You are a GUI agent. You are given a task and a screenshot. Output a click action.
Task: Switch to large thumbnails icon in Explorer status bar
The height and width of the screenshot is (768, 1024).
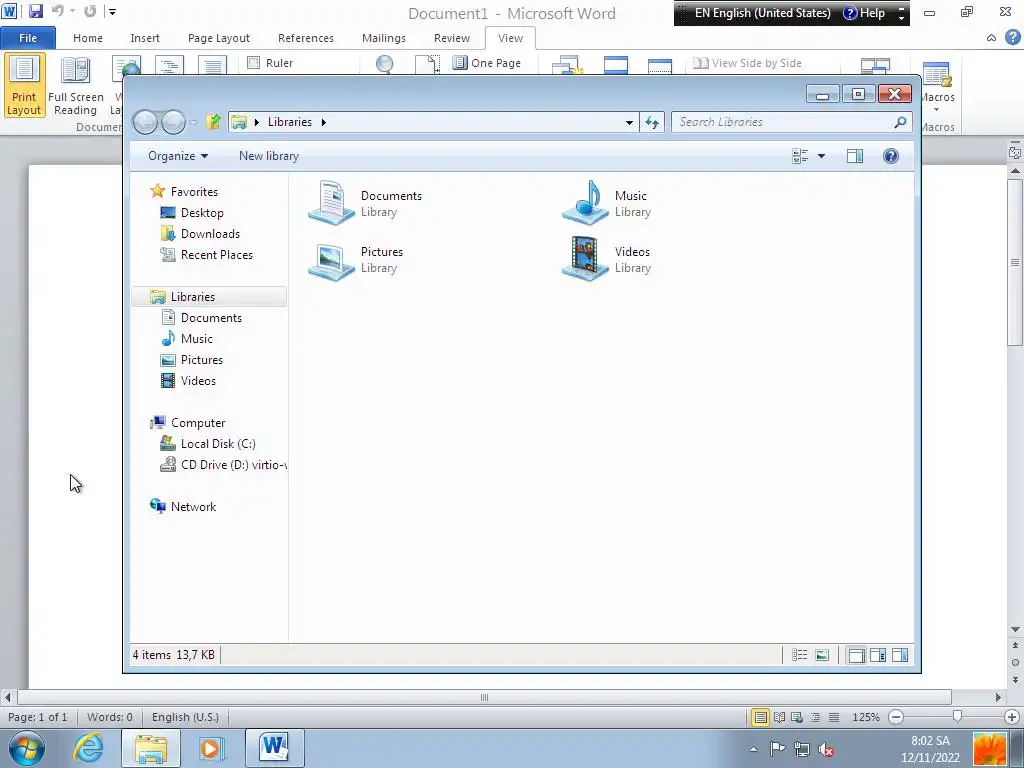(822, 654)
